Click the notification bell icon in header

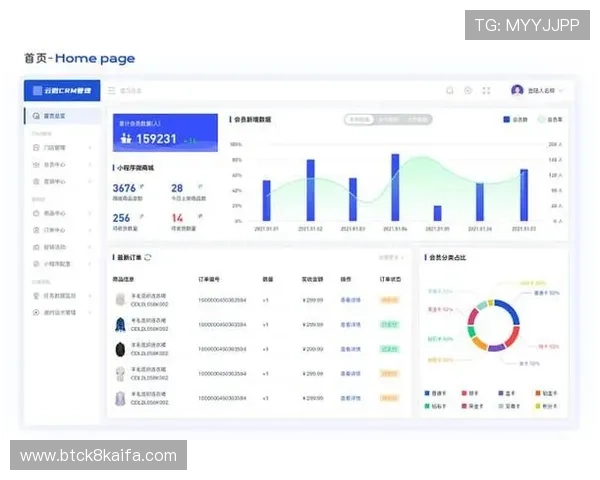tap(450, 91)
